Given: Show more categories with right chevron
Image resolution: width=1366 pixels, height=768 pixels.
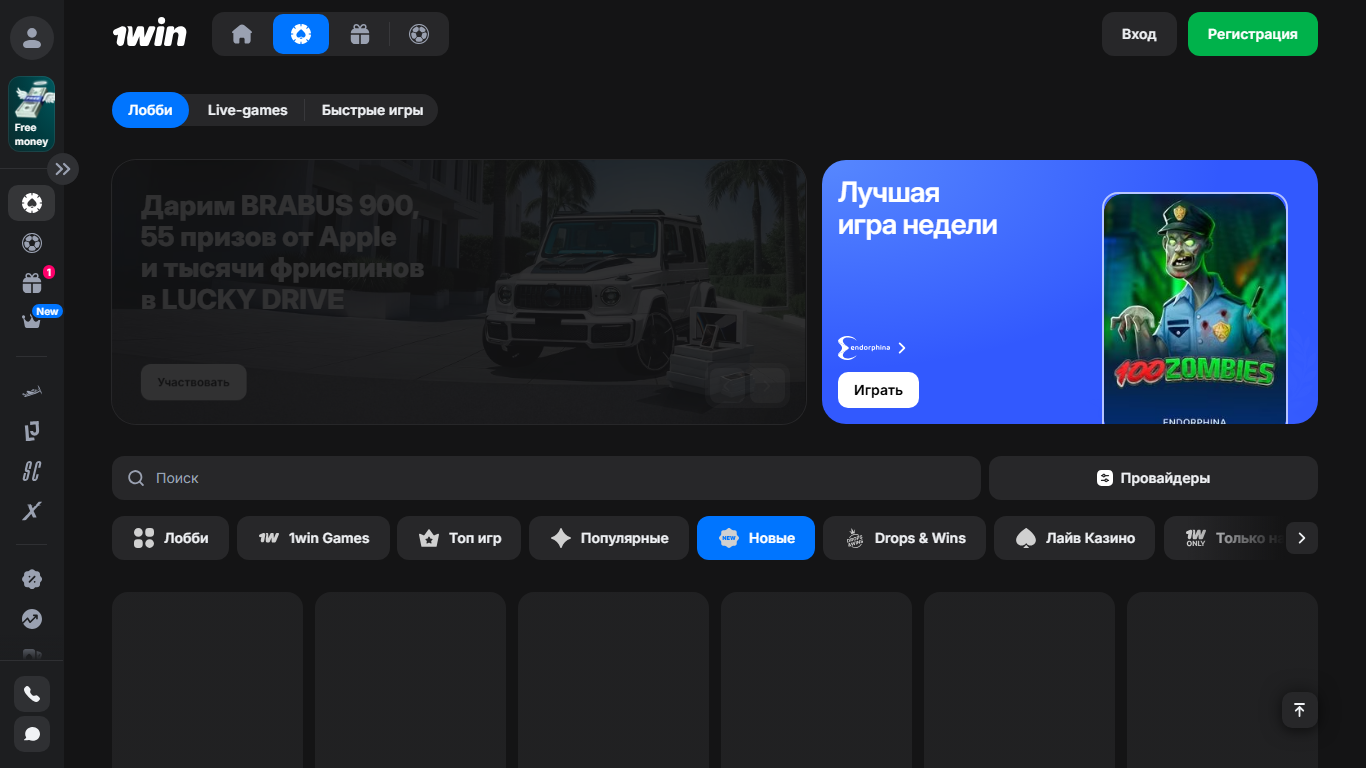Looking at the screenshot, I should (1302, 538).
